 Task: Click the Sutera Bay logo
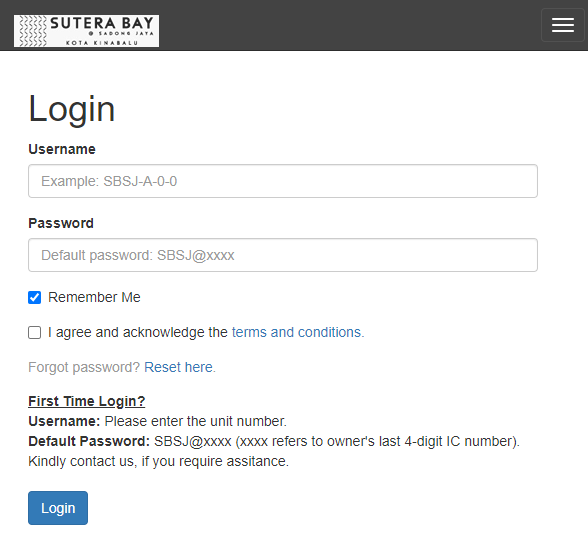click(86, 31)
